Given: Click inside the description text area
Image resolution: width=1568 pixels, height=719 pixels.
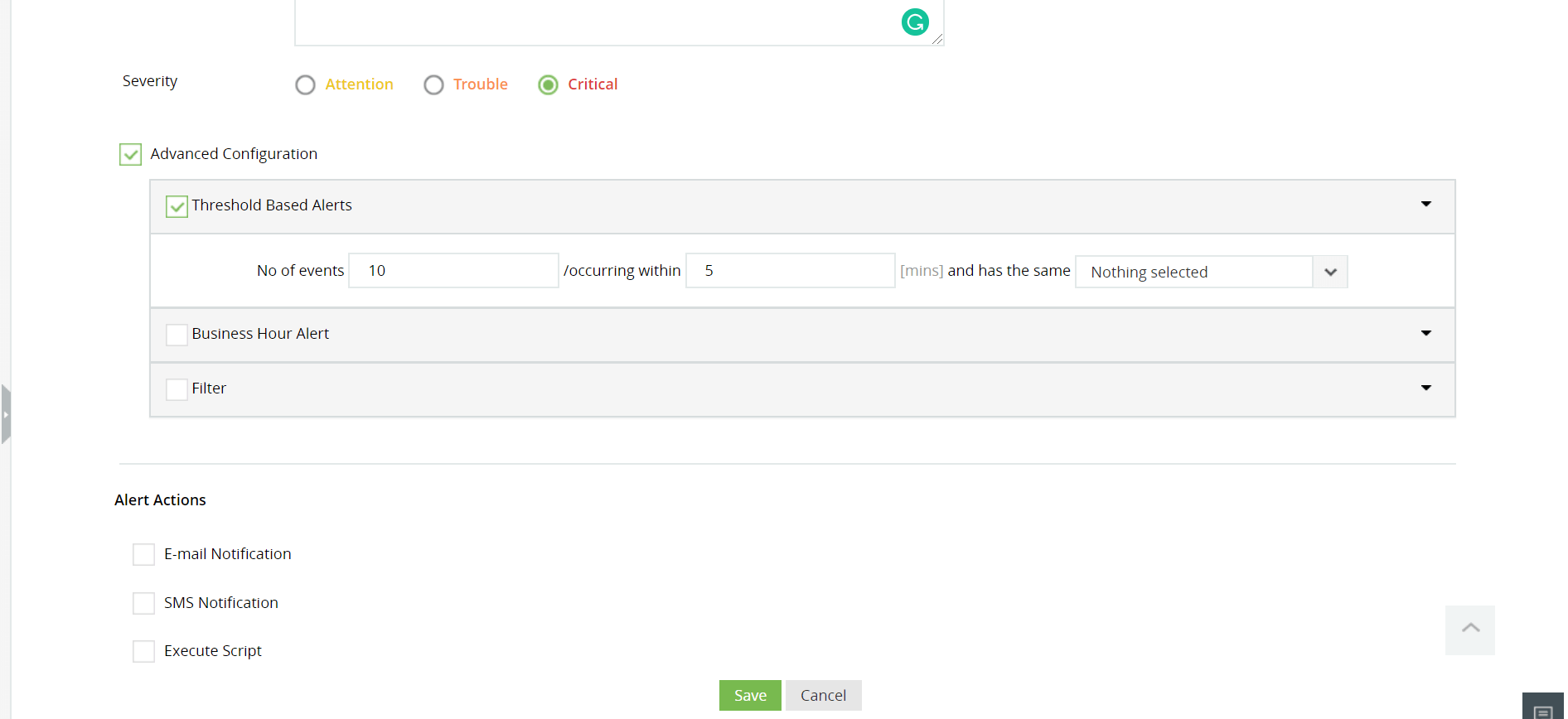Looking at the screenshot, I should click(x=618, y=22).
